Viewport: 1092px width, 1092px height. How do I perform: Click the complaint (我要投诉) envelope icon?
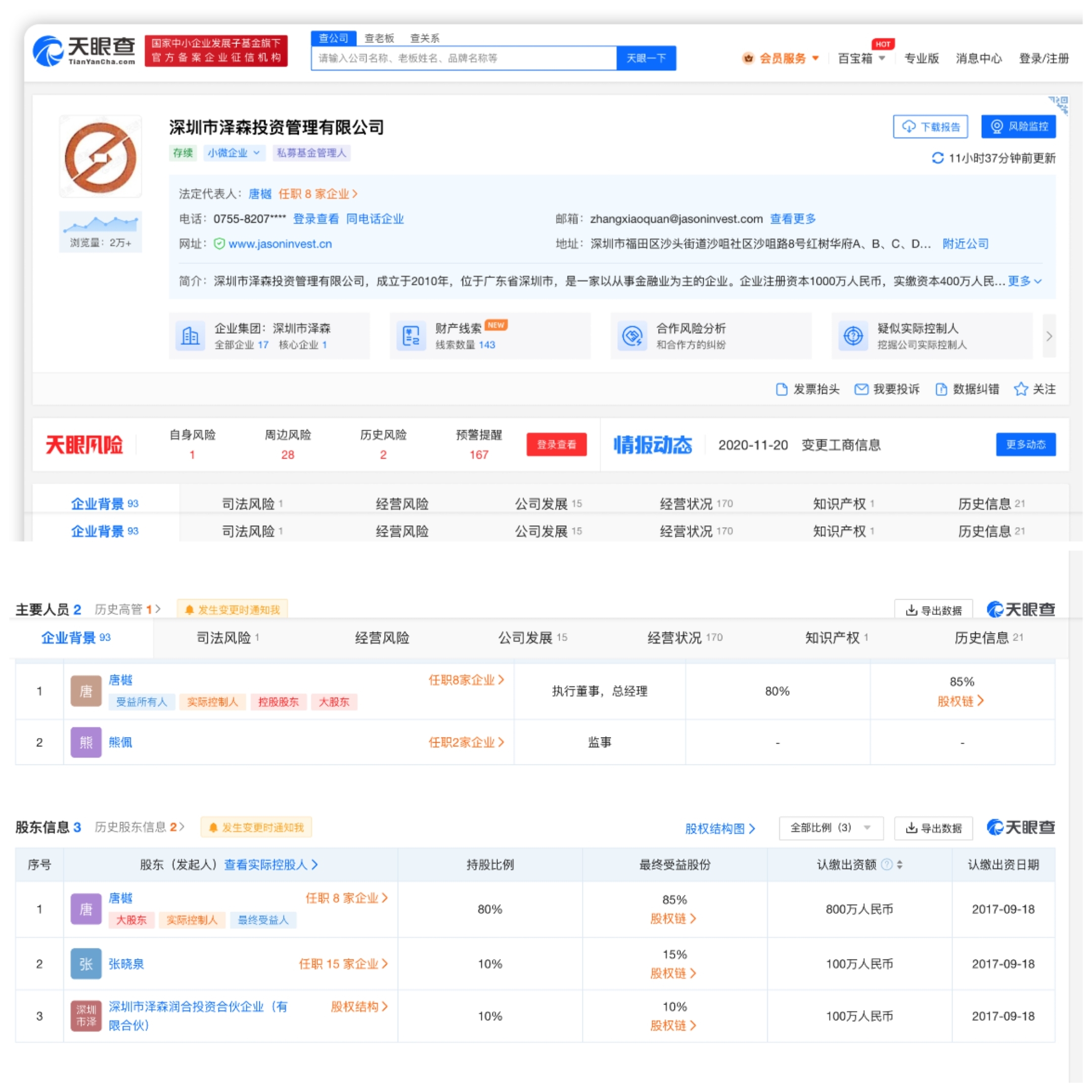pos(861,389)
